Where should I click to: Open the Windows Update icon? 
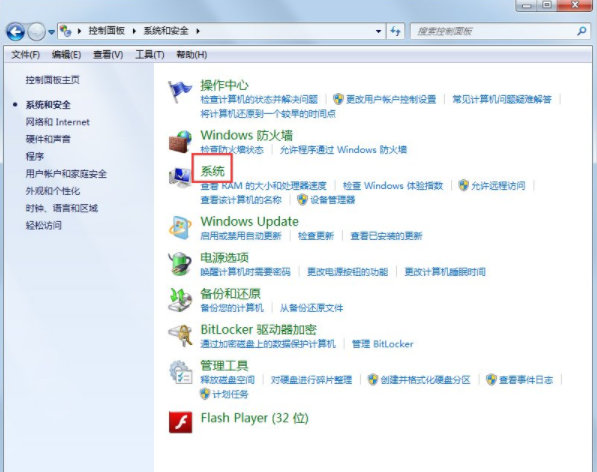coord(180,228)
